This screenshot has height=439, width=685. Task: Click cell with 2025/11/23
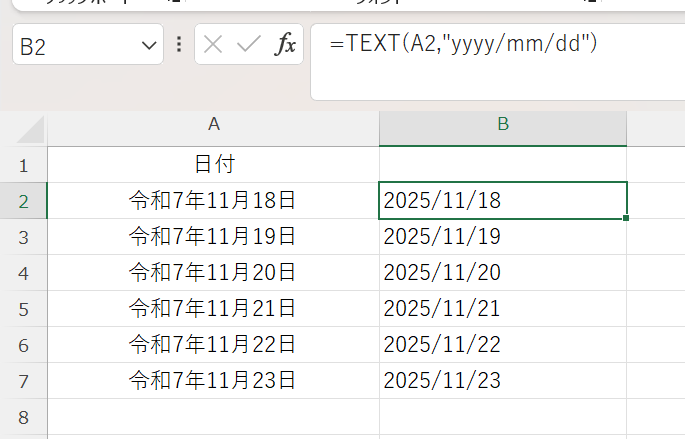503,380
